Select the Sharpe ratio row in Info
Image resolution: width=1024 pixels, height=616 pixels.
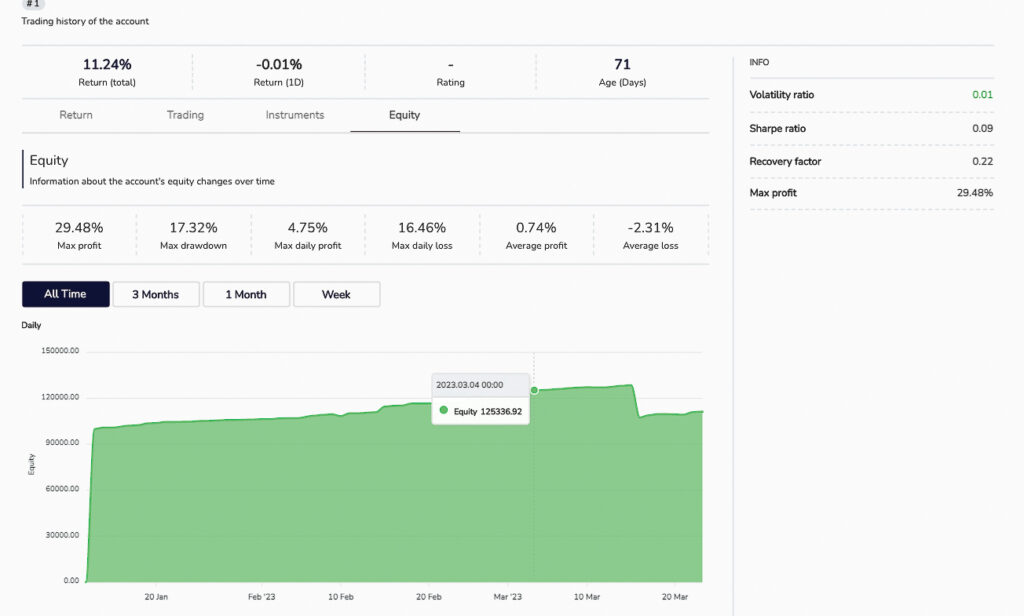coord(871,128)
